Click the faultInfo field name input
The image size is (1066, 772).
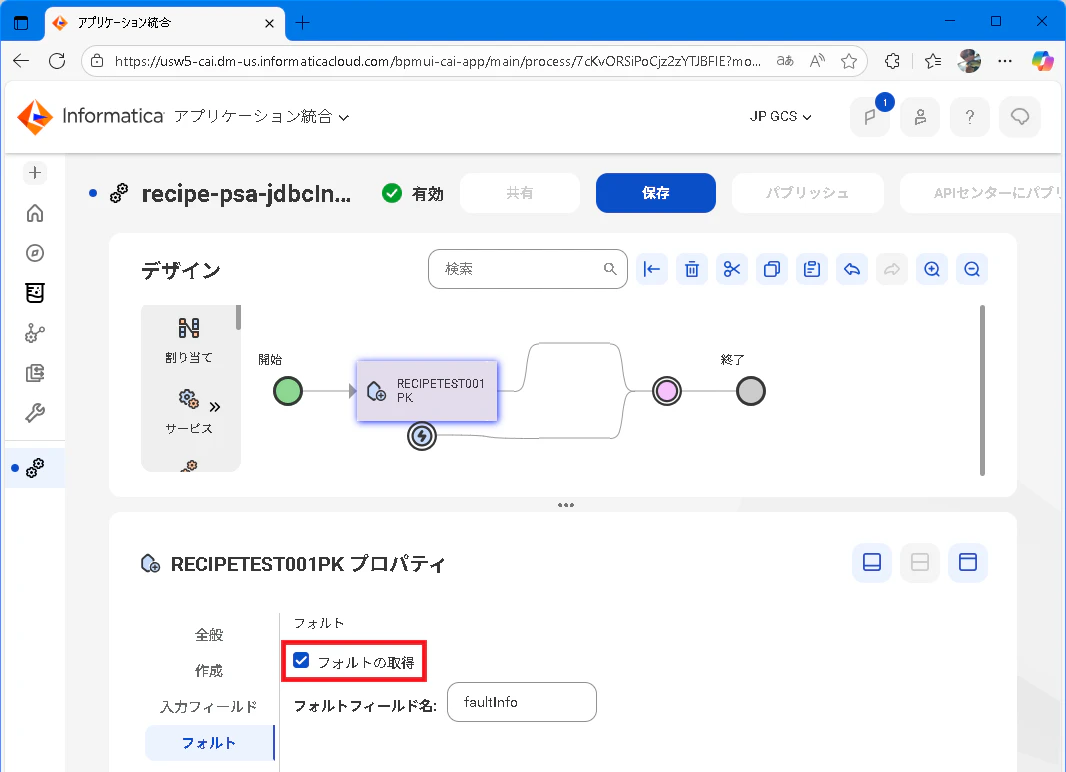[522, 702]
